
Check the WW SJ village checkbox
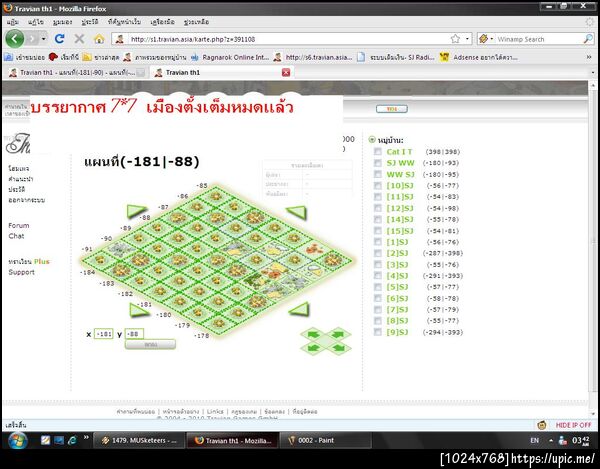pos(378,174)
